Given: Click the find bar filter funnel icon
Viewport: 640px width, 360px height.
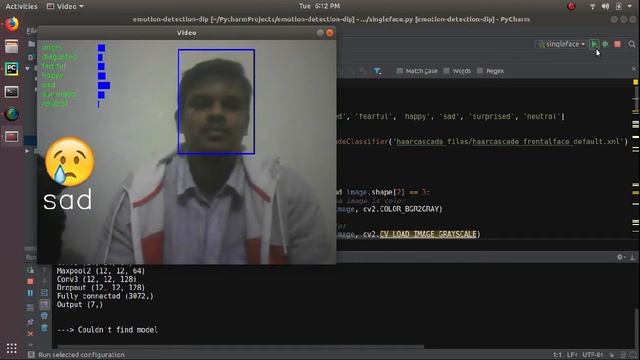Looking at the screenshot, I should (377, 71).
